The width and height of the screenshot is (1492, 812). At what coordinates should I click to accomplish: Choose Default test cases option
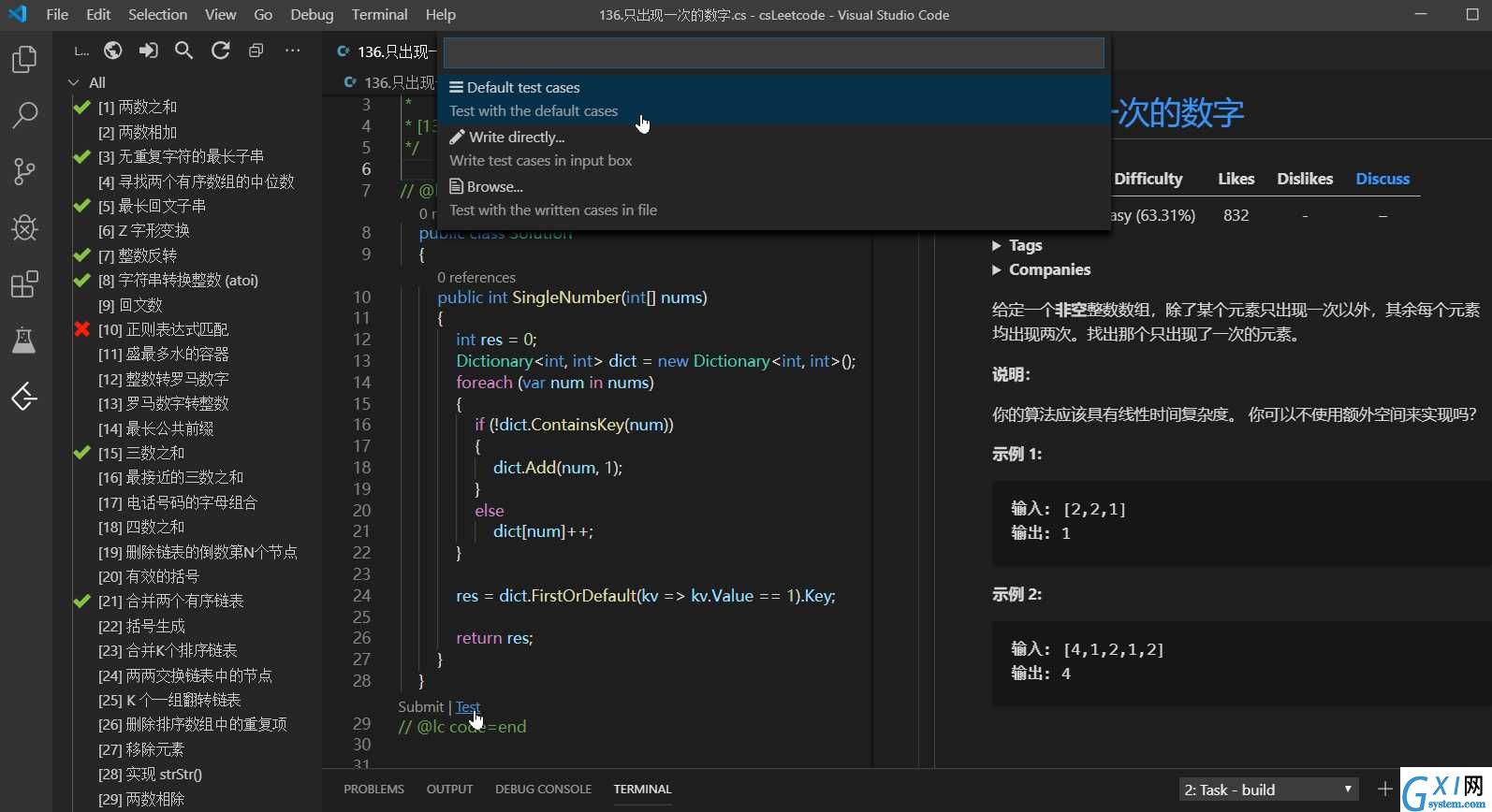pyautogui.click(x=774, y=99)
